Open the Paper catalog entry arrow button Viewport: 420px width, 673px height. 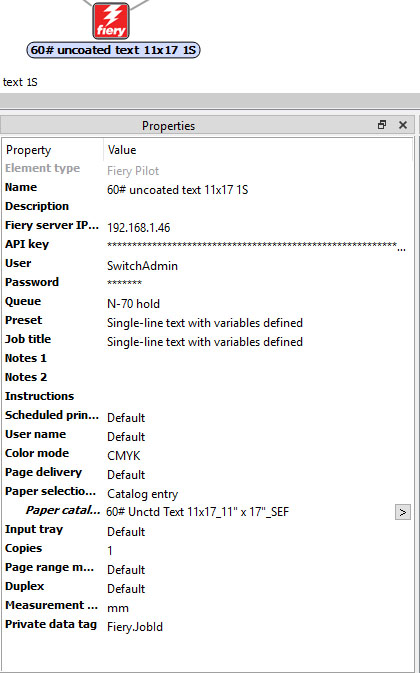coord(402,512)
